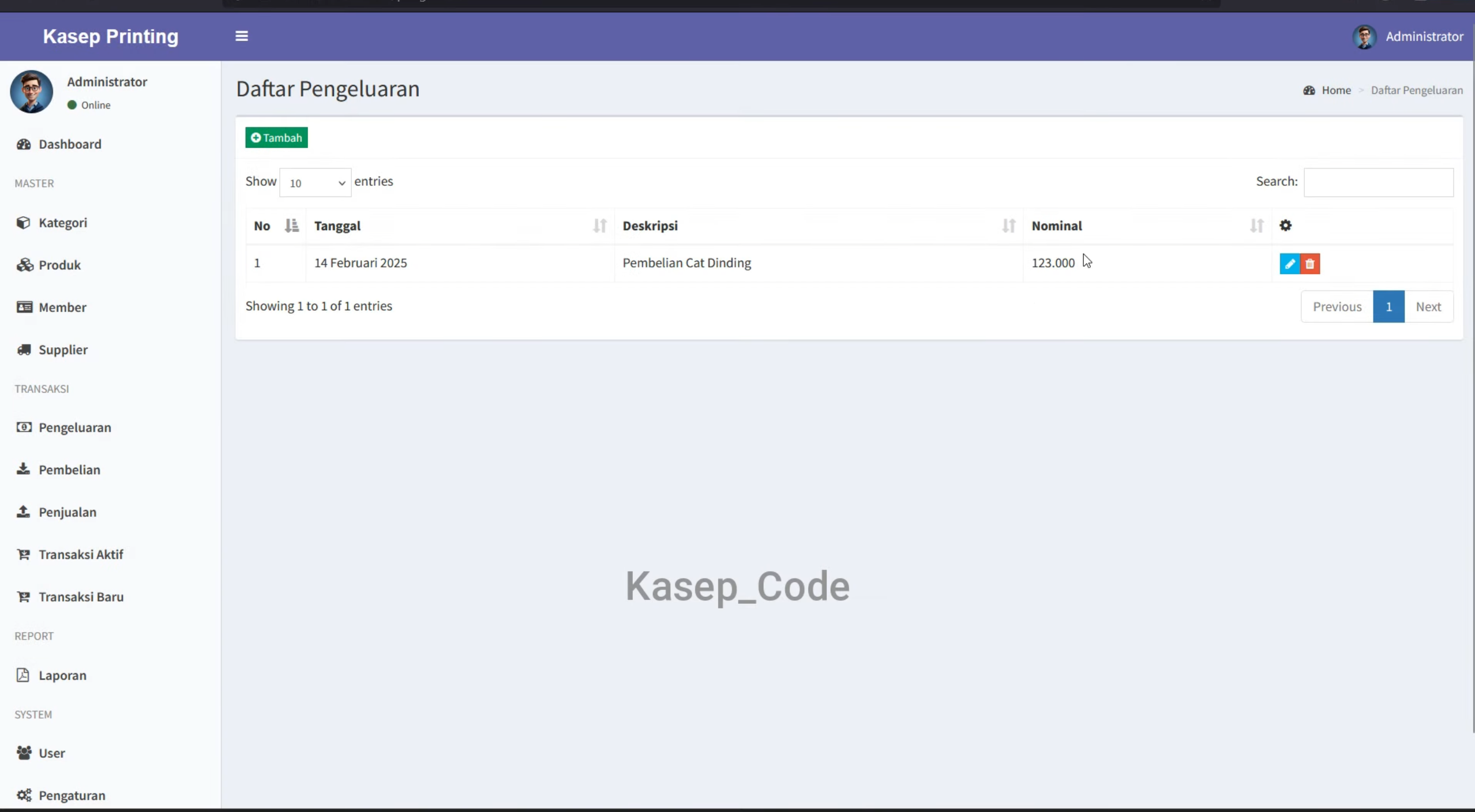This screenshot has width=1475, height=812.
Task: Click the Next pagination button
Action: click(x=1428, y=306)
